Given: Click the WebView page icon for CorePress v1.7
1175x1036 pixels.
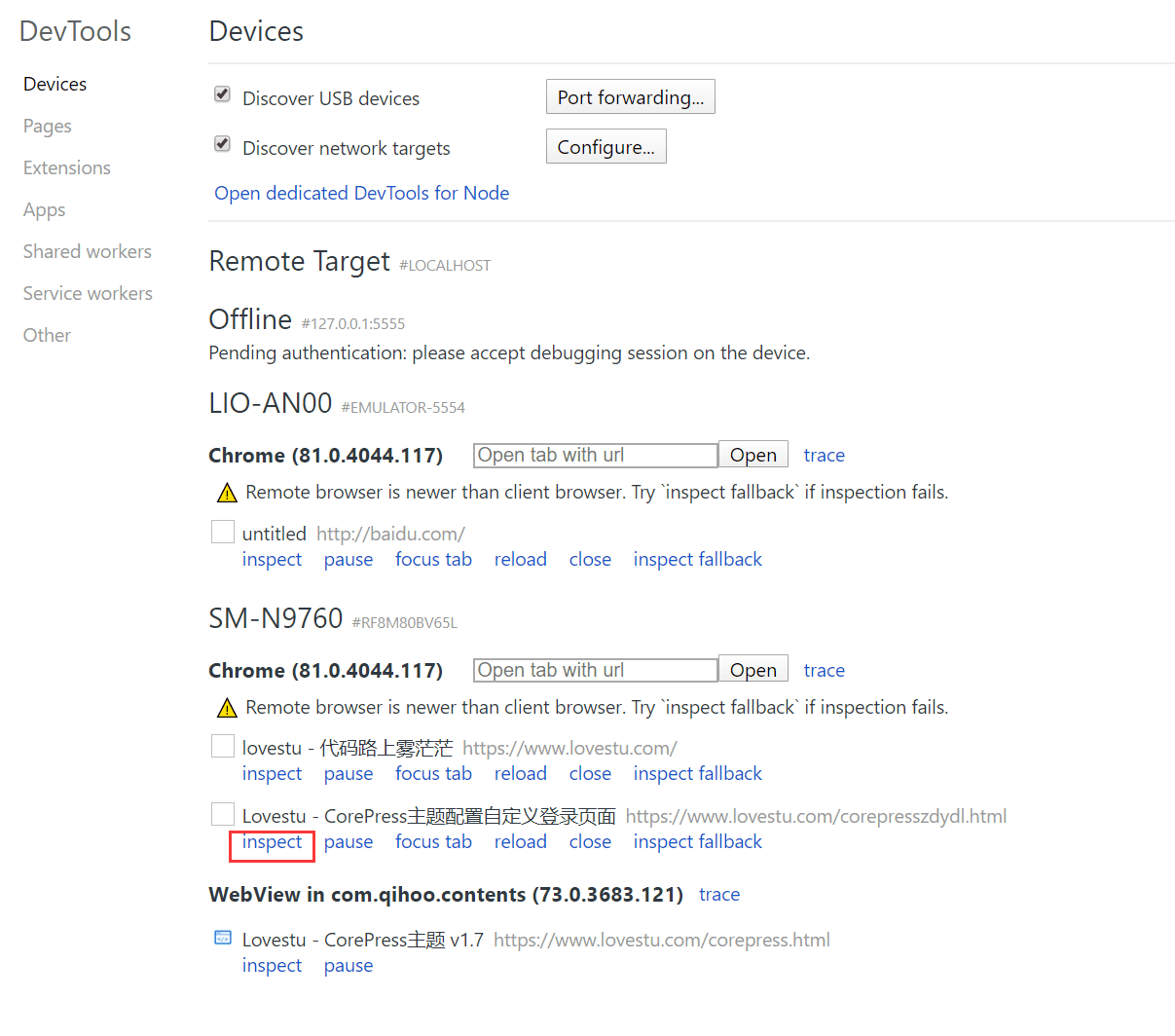Looking at the screenshot, I should coord(223,938).
